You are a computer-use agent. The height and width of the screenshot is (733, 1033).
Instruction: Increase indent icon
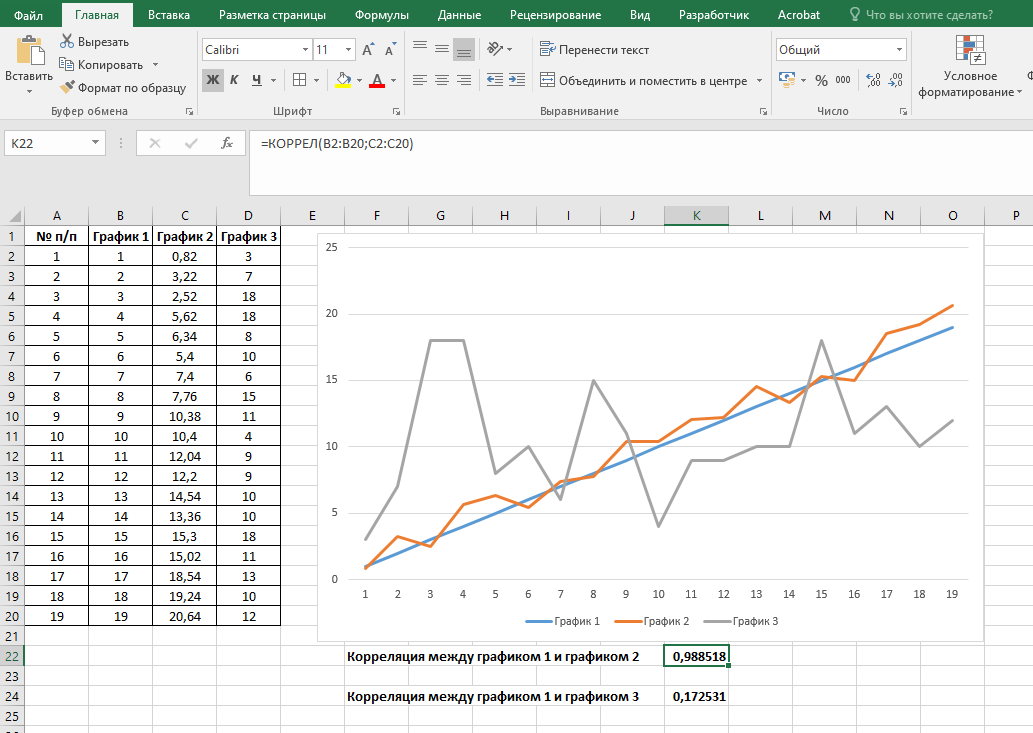[517, 80]
